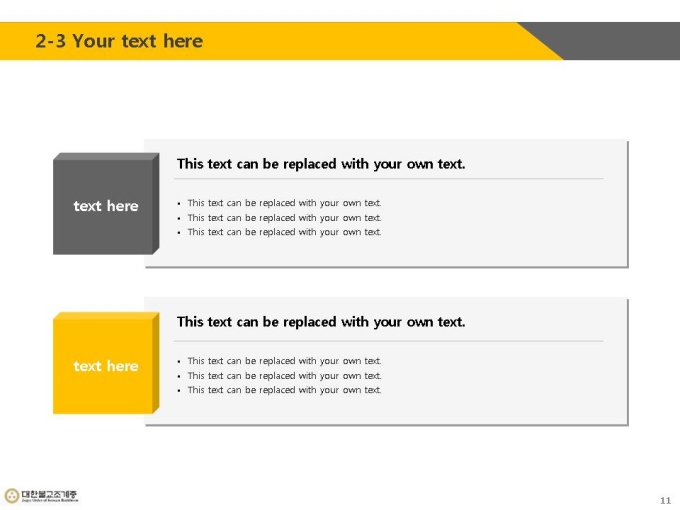680x510 pixels.
Task: Click the slide number 11
Action: (666, 500)
